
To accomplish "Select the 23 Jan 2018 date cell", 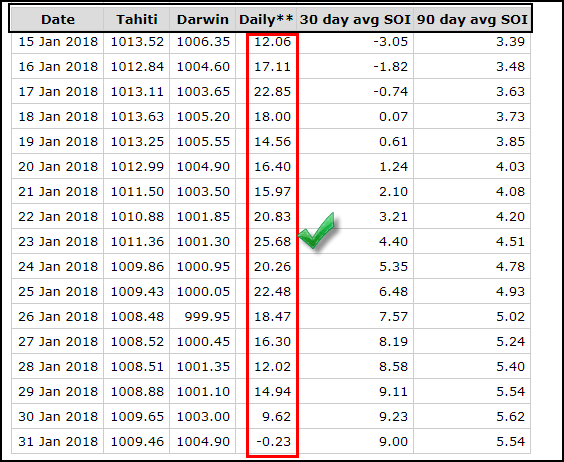I will [x=58, y=241].
